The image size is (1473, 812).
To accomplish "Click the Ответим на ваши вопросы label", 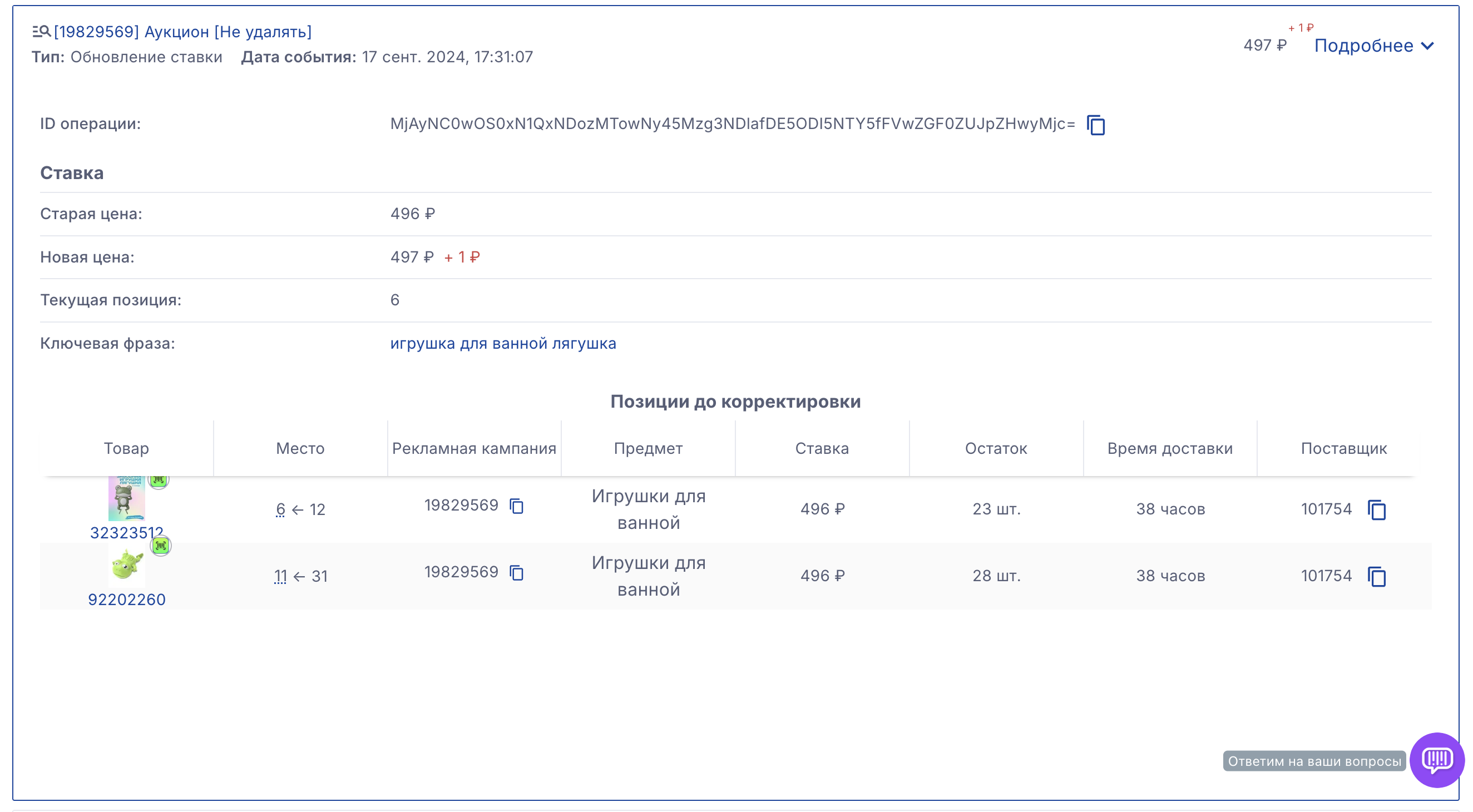I will point(1313,760).
